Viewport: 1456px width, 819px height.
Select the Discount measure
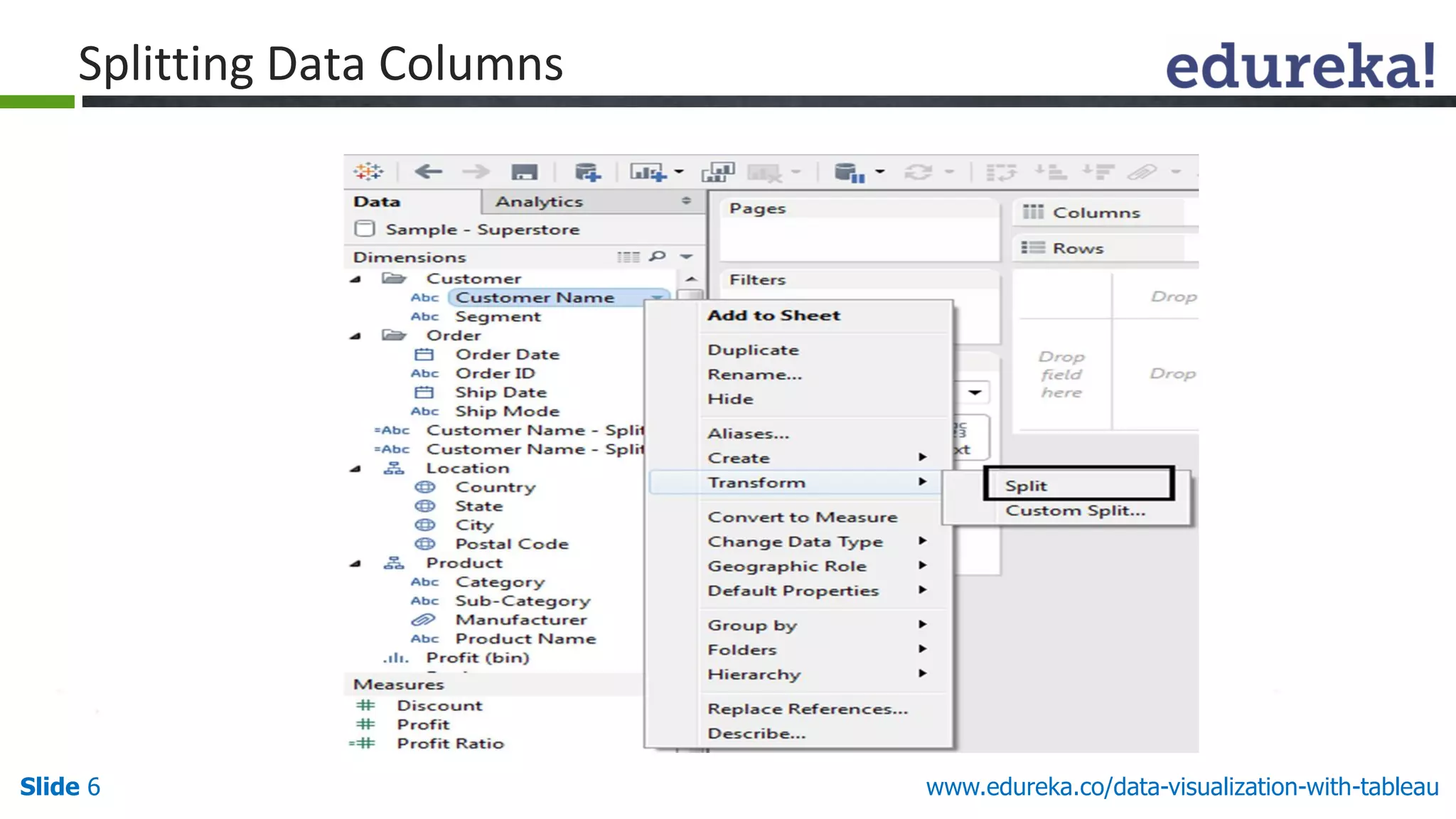[439, 705]
